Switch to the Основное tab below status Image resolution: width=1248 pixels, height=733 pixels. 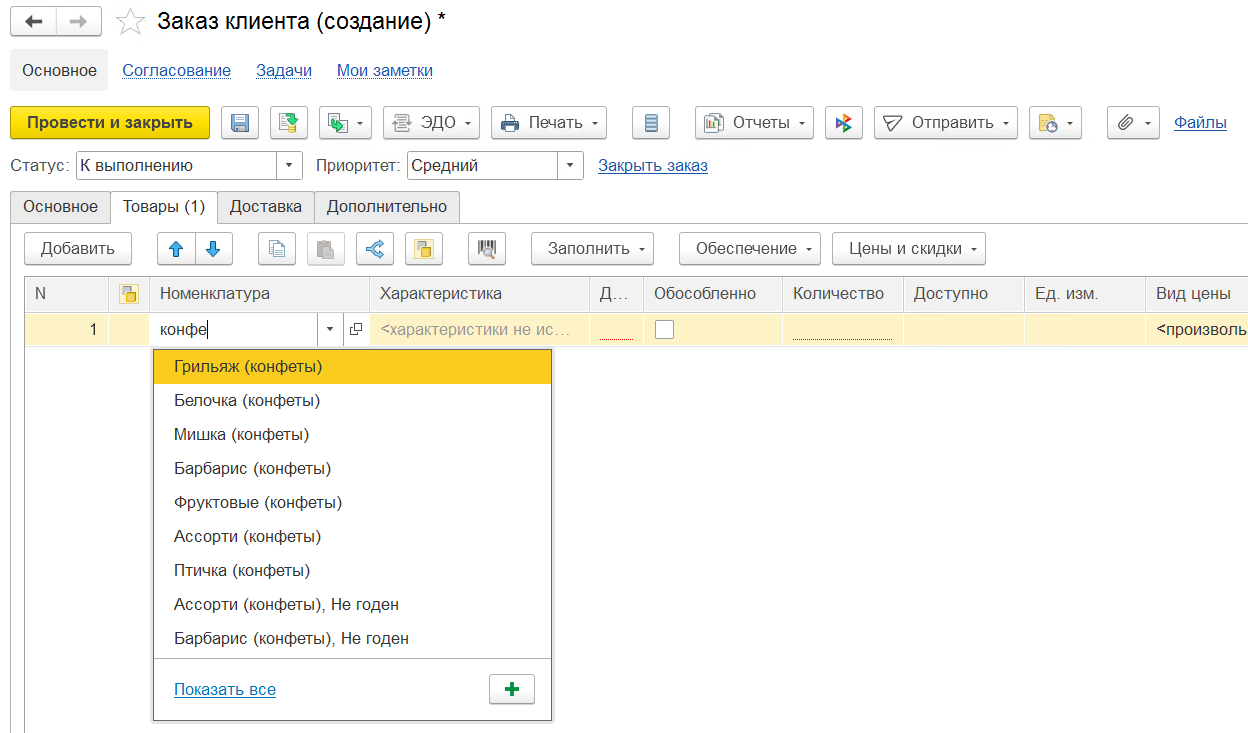pyautogui.click(x=60, y=207)
